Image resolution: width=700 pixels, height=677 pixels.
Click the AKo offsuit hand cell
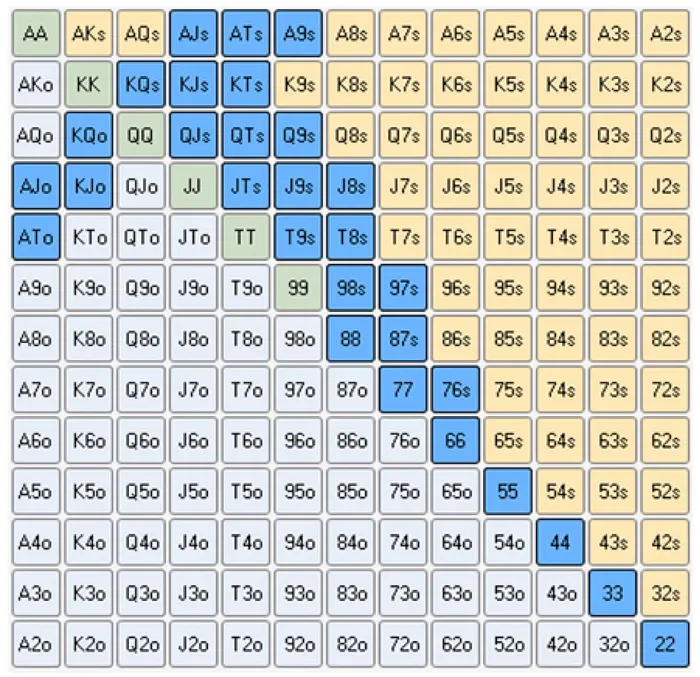(x=36, y=84)
